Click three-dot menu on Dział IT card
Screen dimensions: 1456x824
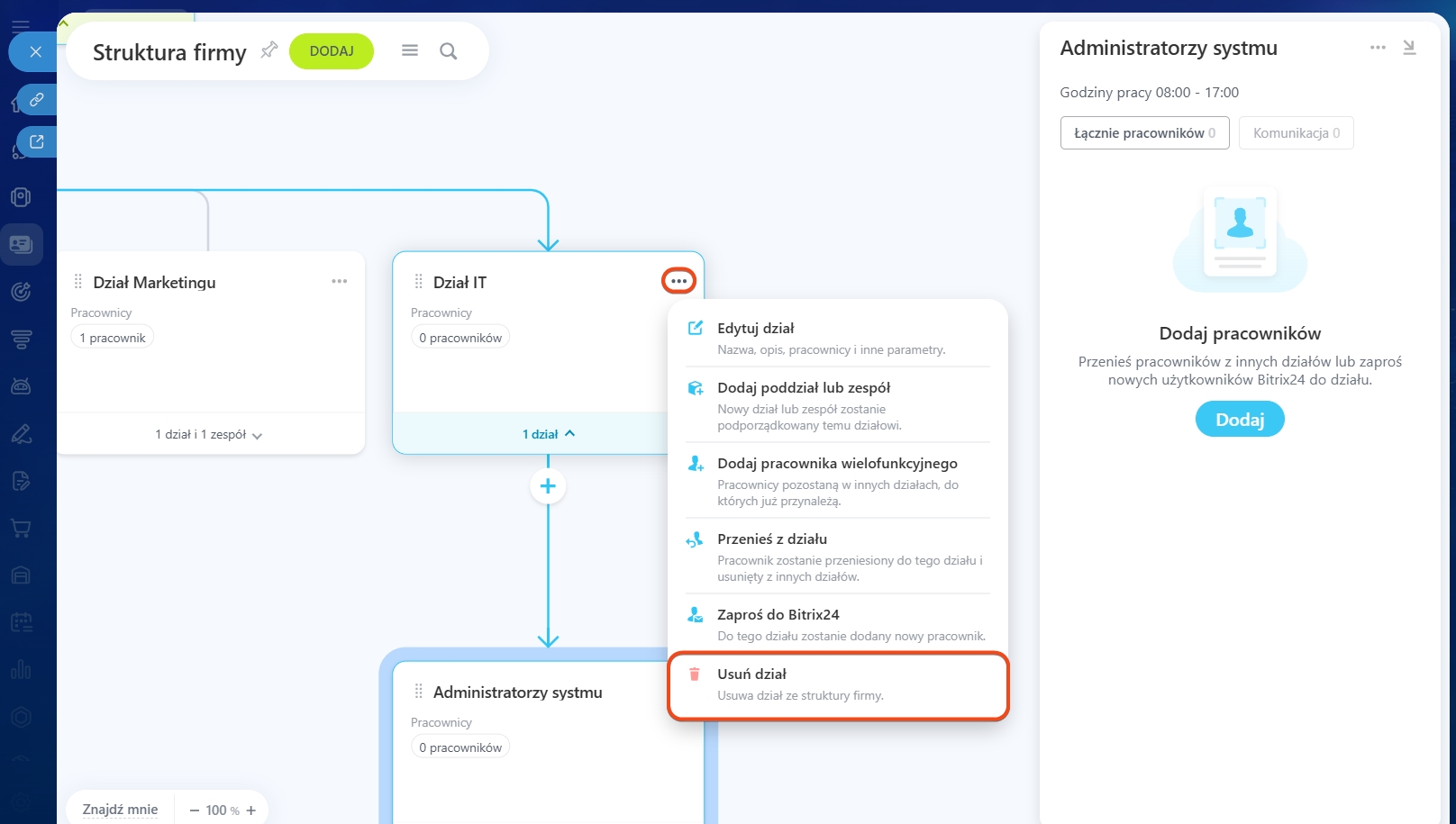click(x=678, y=282)
